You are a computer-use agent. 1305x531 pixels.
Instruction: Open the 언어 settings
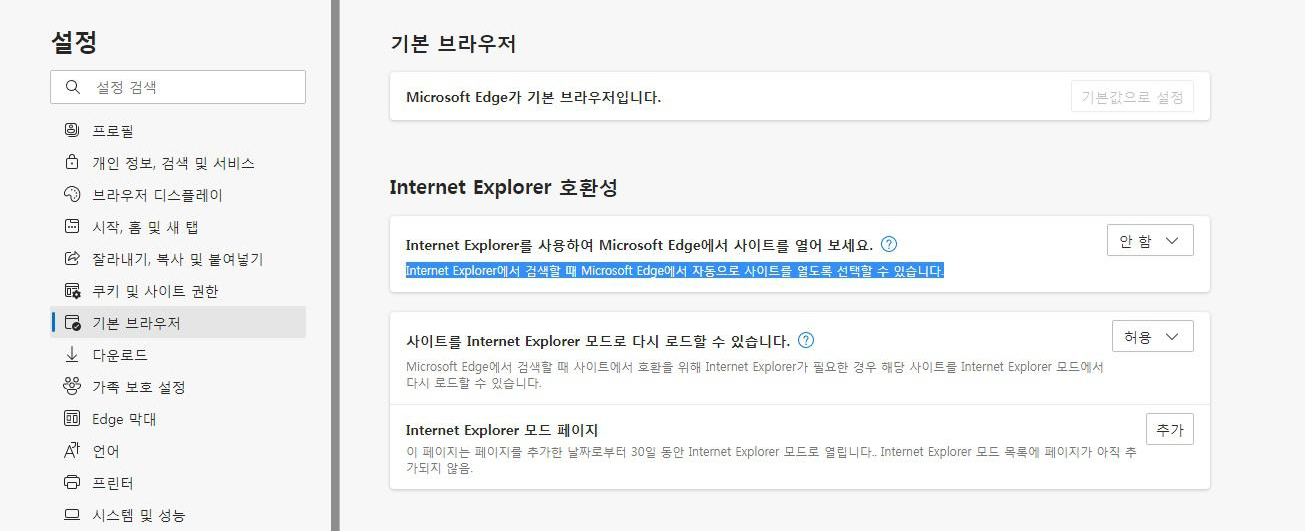tap(178, 450)
